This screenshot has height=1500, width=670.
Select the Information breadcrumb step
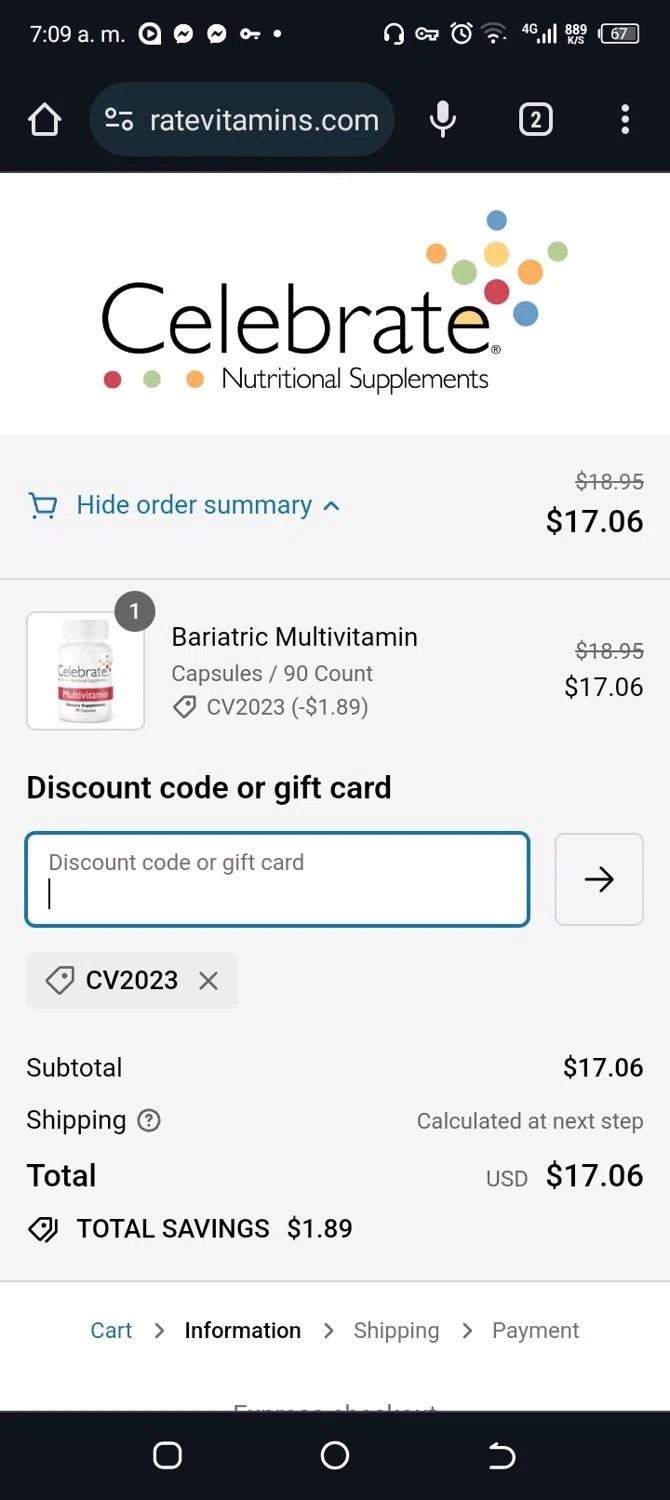point(243,1330)
